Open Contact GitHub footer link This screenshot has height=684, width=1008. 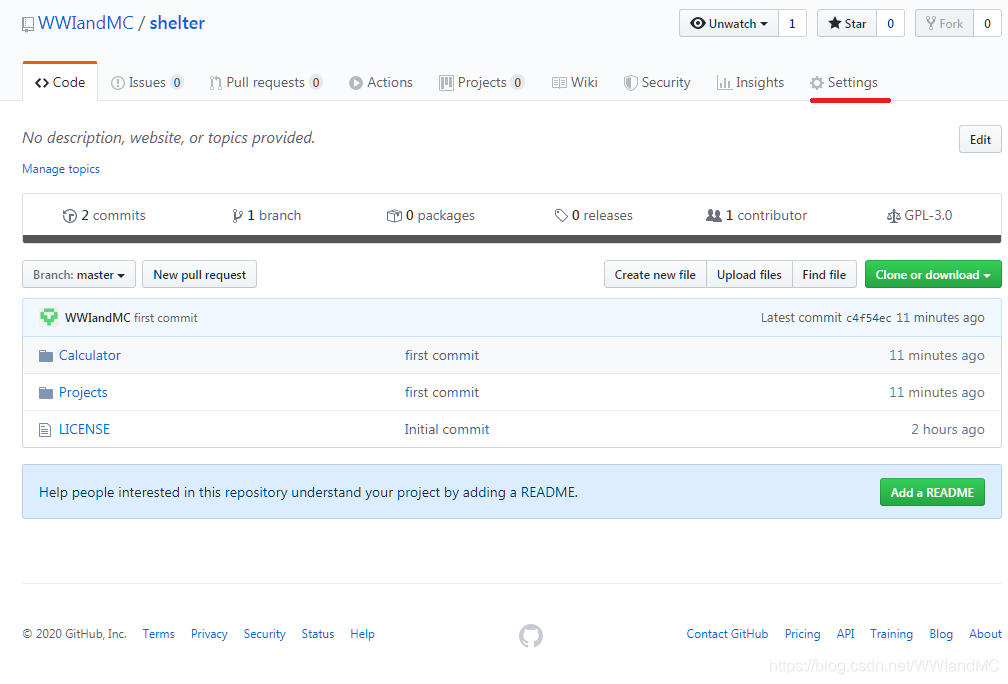[728, 634]
